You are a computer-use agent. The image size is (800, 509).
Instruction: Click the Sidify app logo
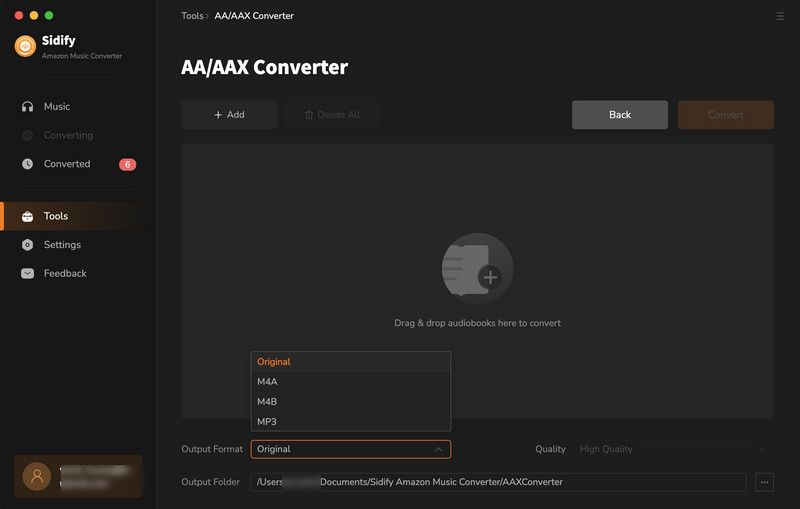click(25, 46)
